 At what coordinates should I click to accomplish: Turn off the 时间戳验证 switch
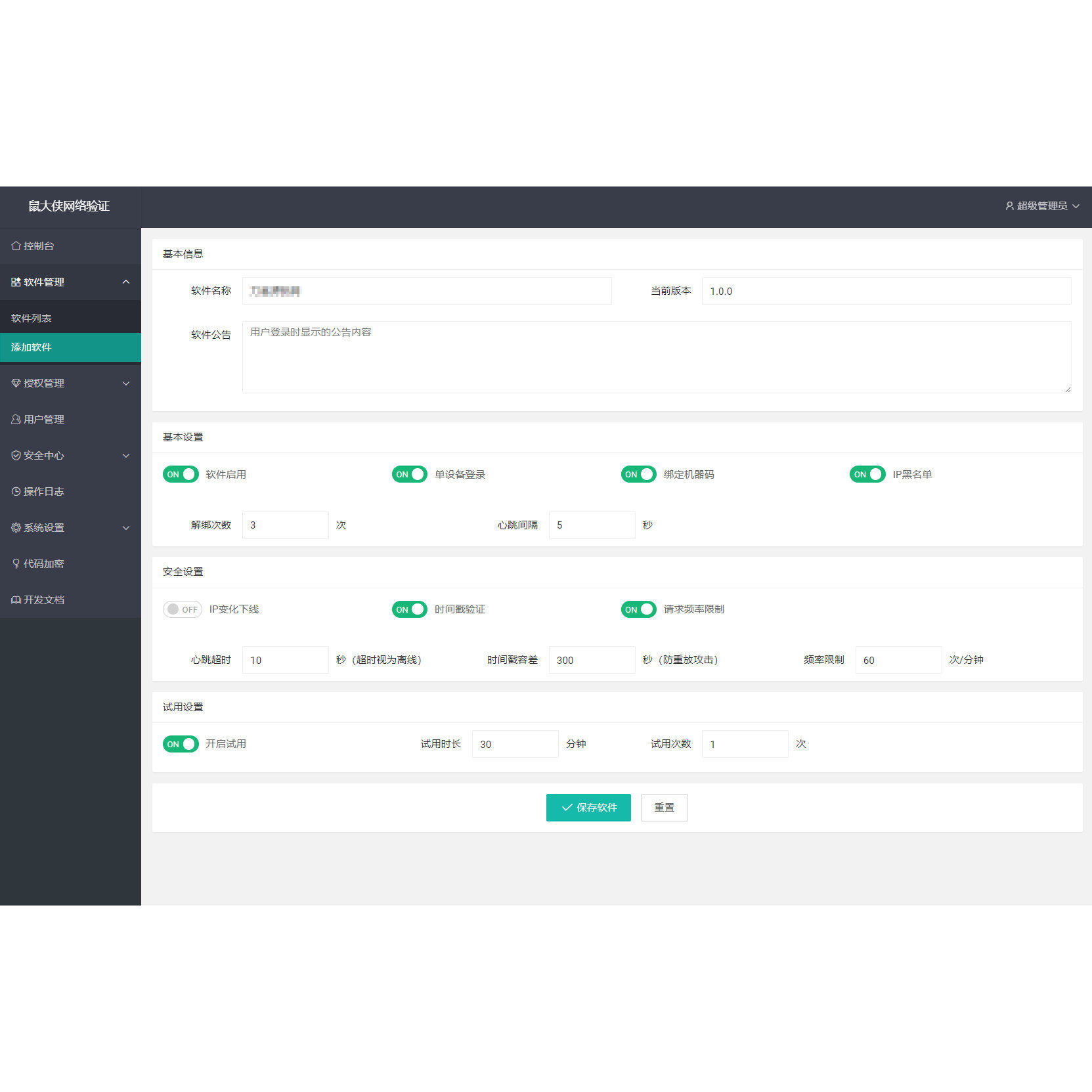[x=410, y=610]
